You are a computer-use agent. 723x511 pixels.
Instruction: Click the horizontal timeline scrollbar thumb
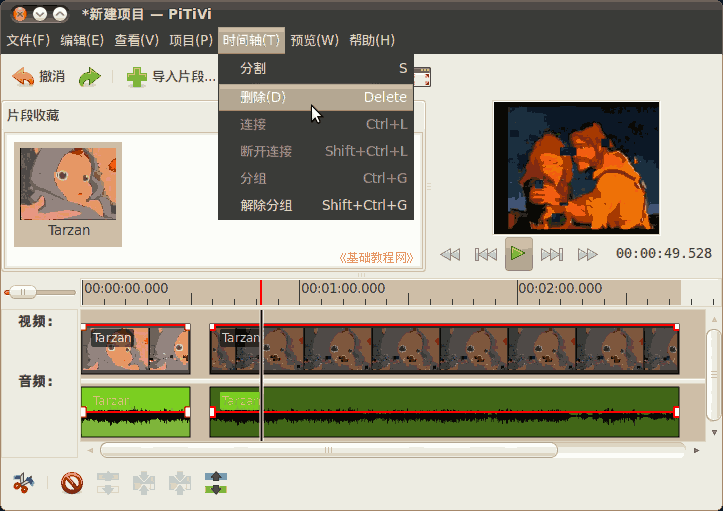click(x=328, y=450)
